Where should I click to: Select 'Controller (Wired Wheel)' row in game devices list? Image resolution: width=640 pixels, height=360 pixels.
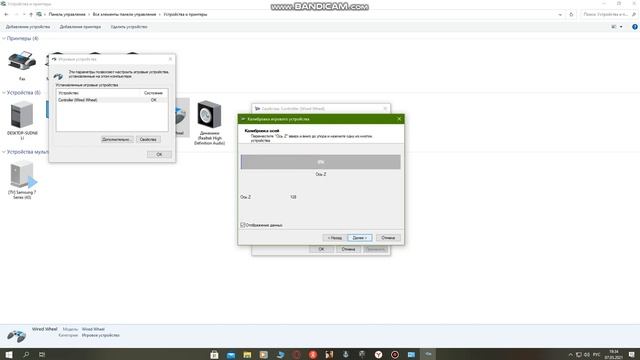112,100
